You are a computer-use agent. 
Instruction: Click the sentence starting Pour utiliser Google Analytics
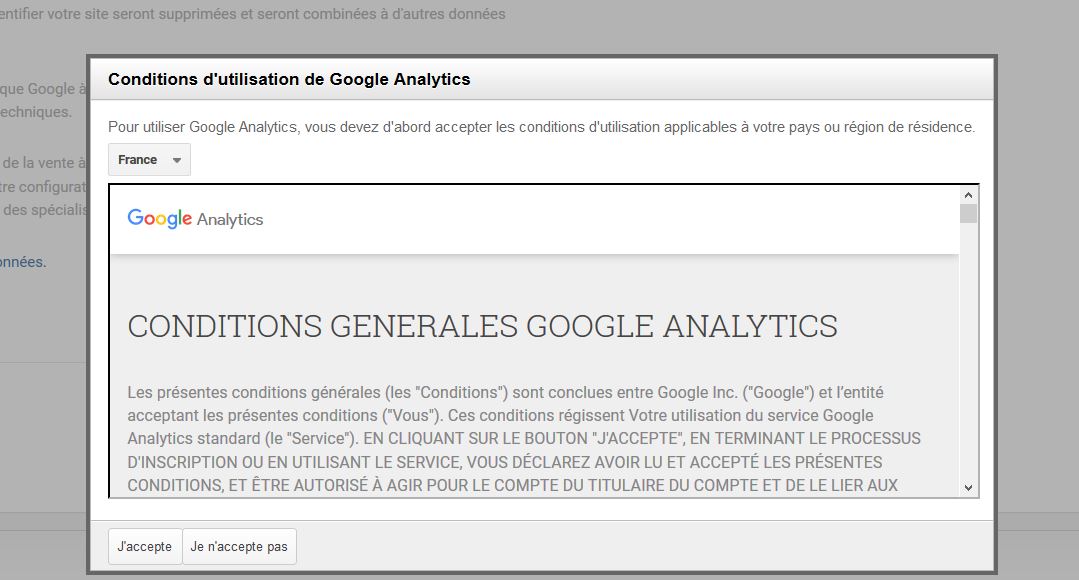[x=542, y=127]
